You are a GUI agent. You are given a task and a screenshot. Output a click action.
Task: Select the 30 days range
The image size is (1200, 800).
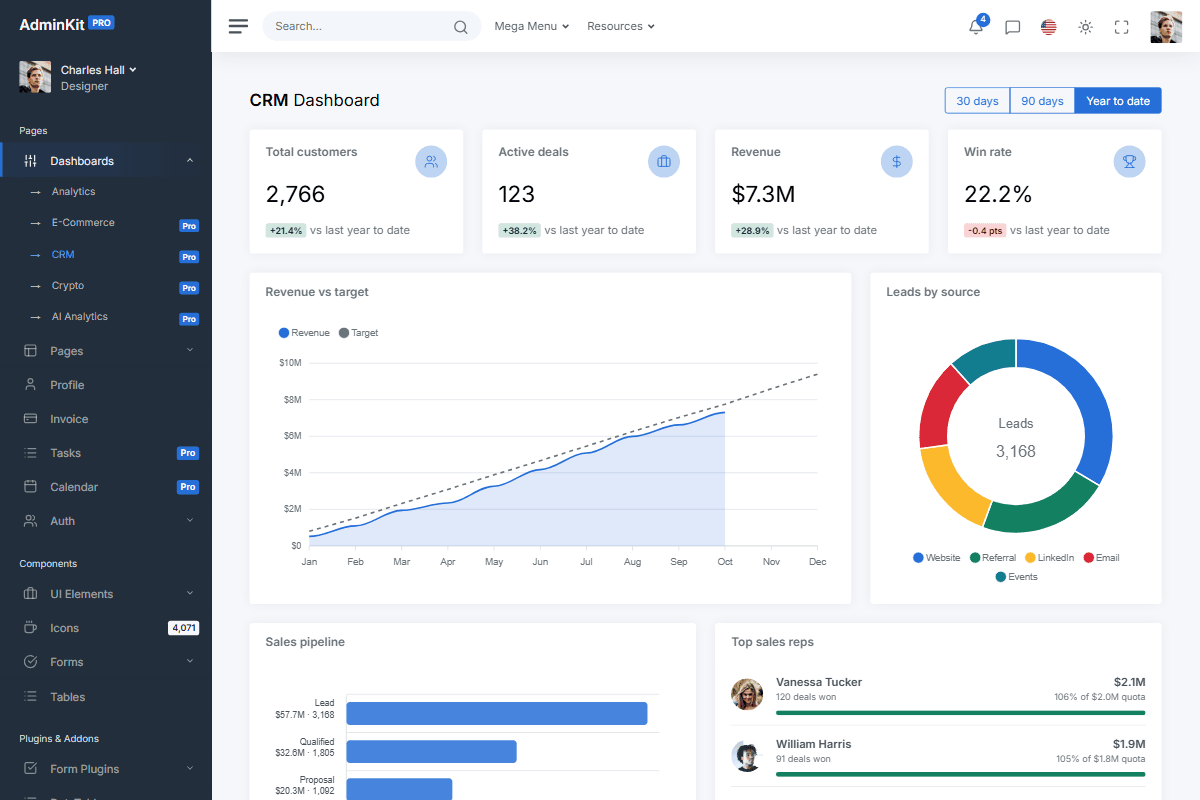pos(977,101)
